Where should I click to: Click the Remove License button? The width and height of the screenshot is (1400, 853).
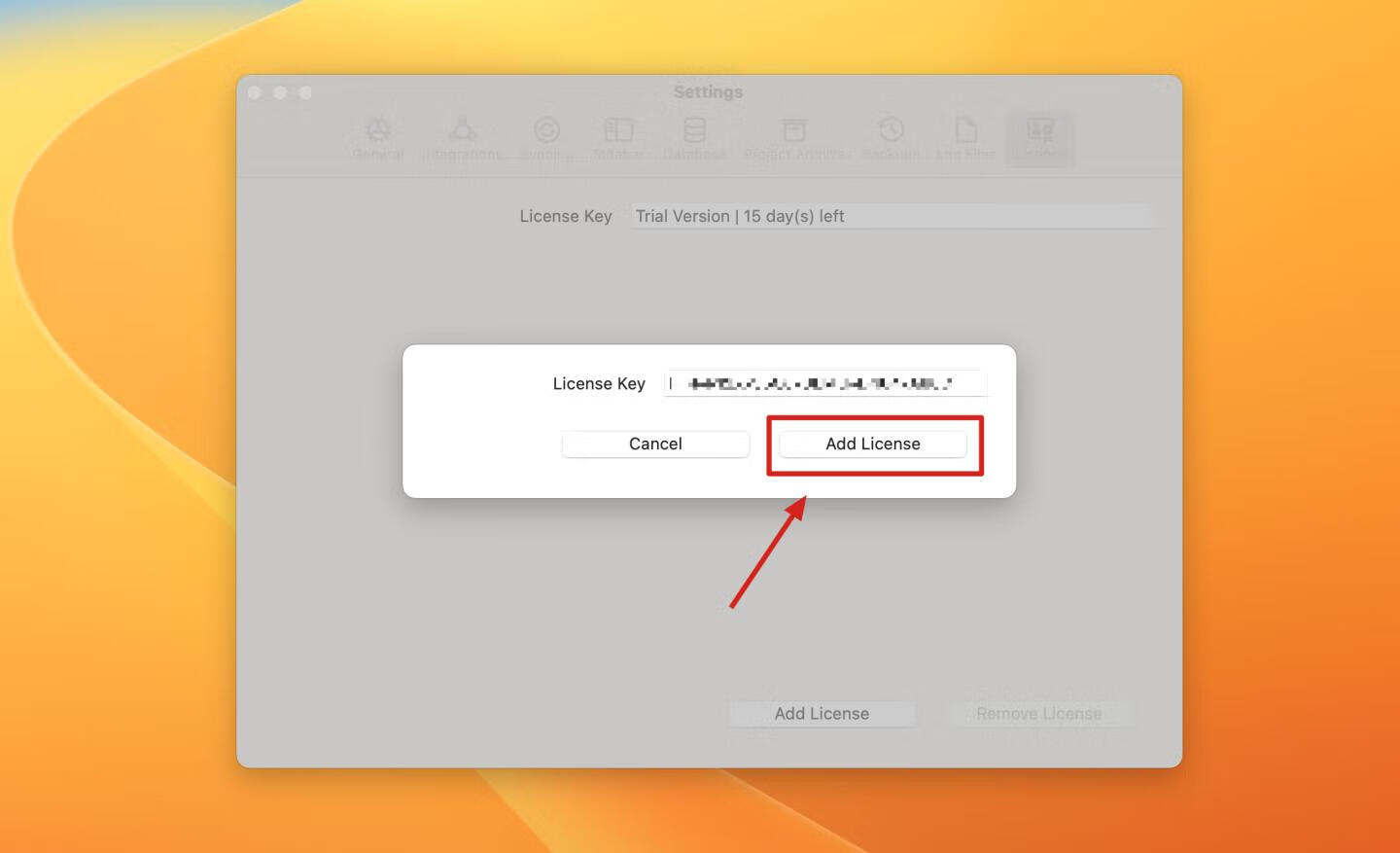[1038, 714]
